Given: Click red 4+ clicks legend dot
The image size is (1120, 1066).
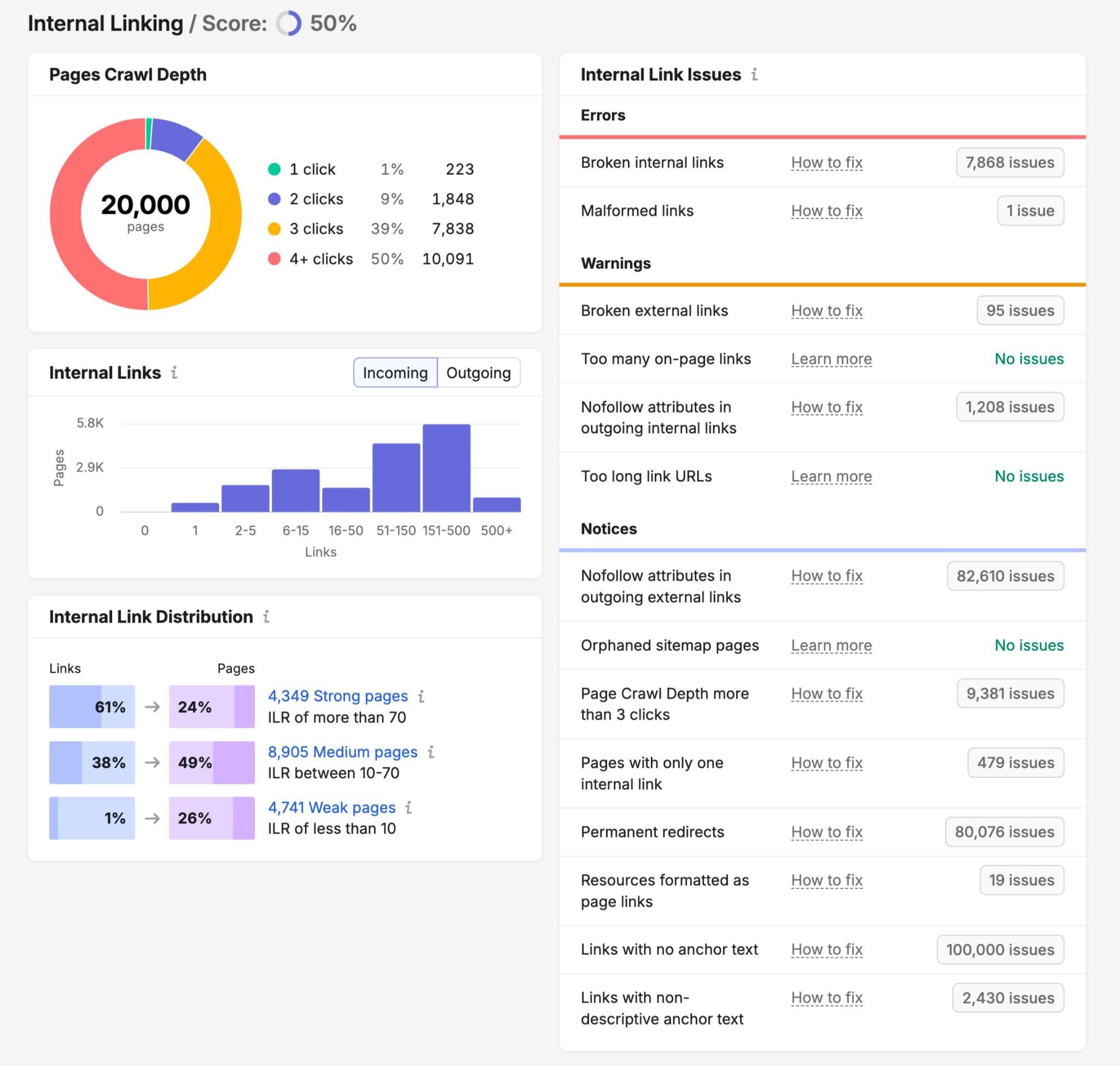Looking at the screenshot, I should pos(274,259).
